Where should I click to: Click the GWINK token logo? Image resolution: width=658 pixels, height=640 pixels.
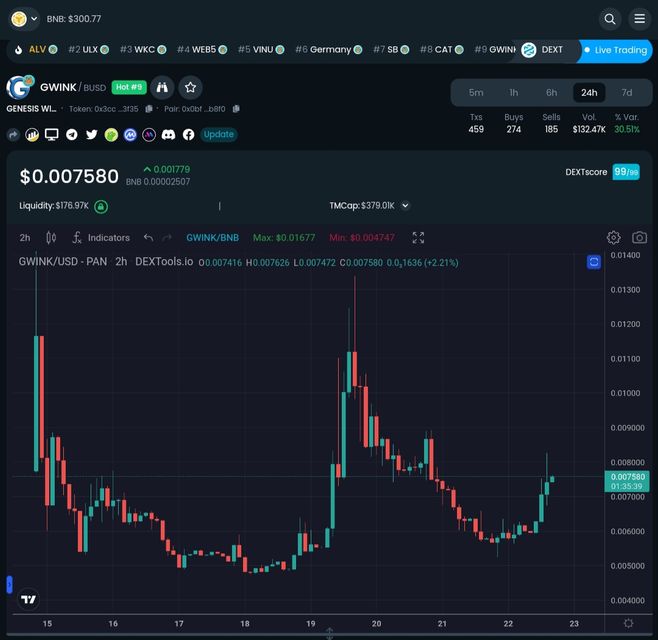[20, 87]
